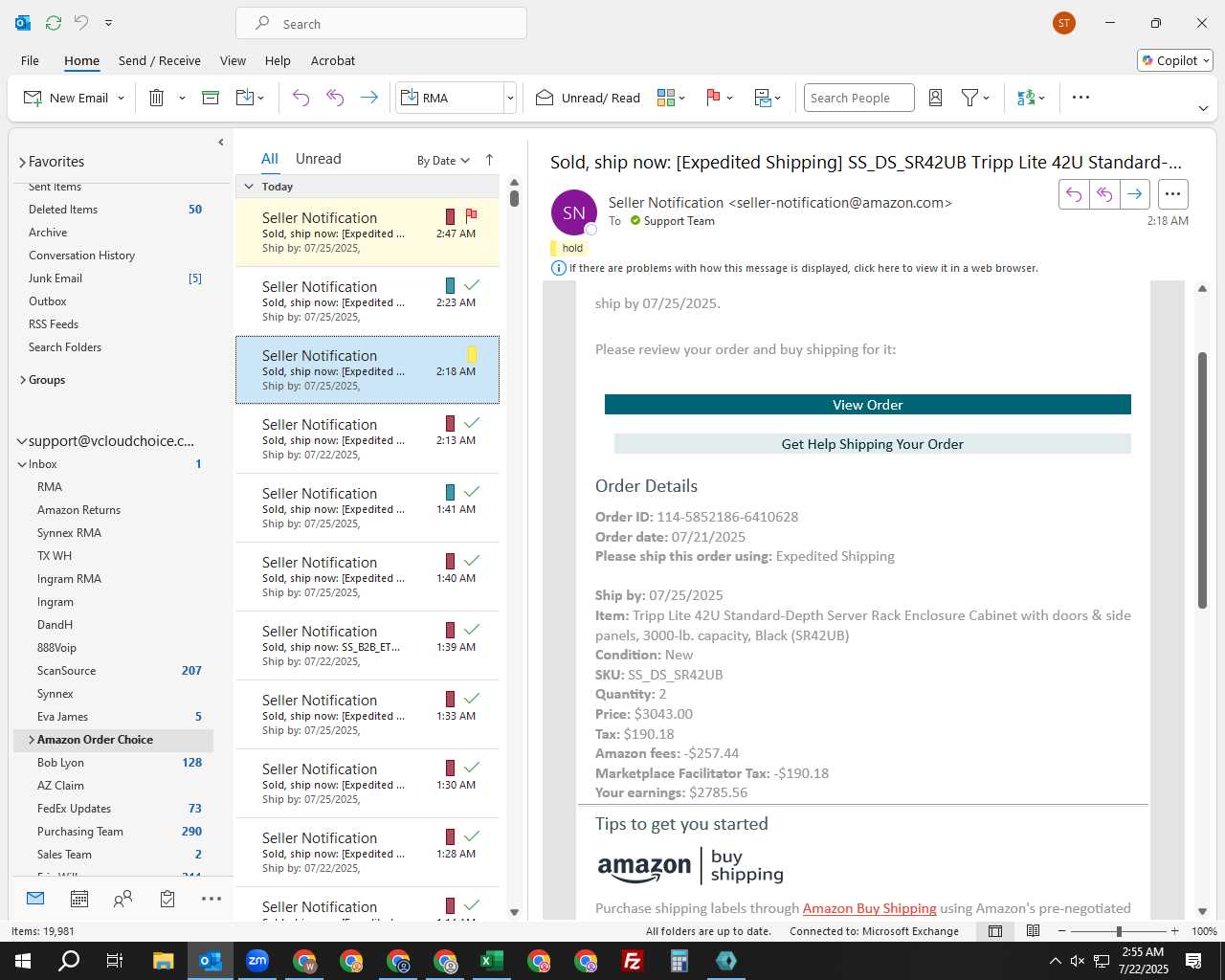This screenshot has height=980, width=1225.
Task: Toggle the checkmark on the 2:23 AM message
Action: [472, 285]
